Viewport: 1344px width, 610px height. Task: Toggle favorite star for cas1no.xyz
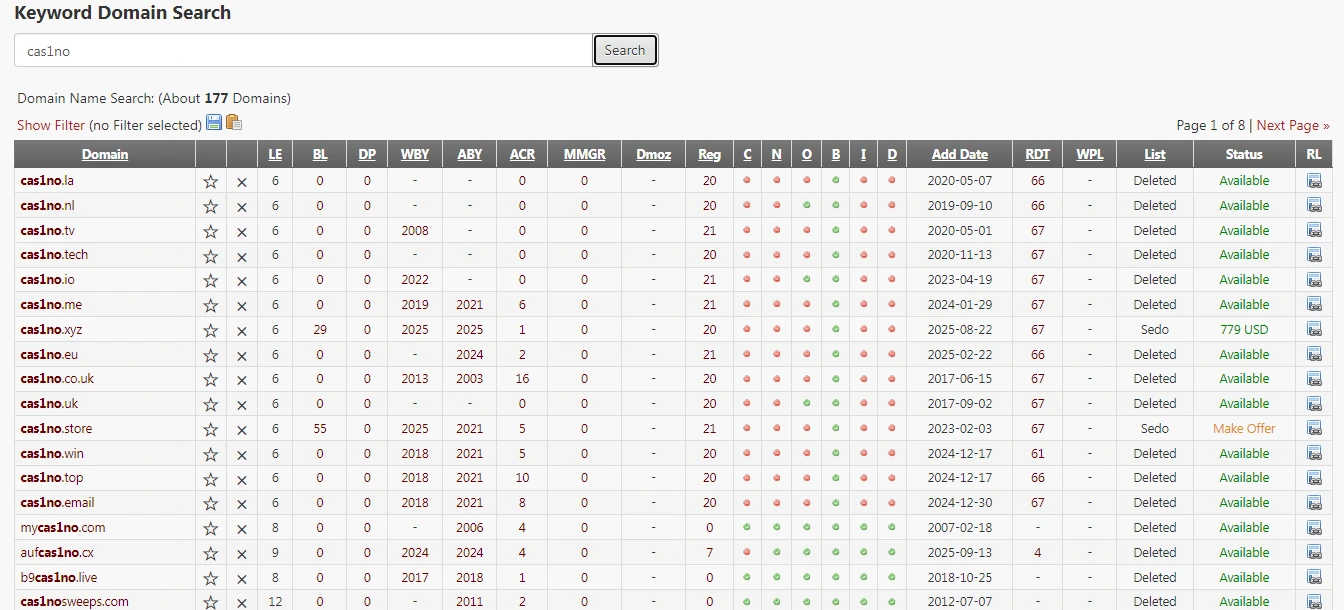210,331
